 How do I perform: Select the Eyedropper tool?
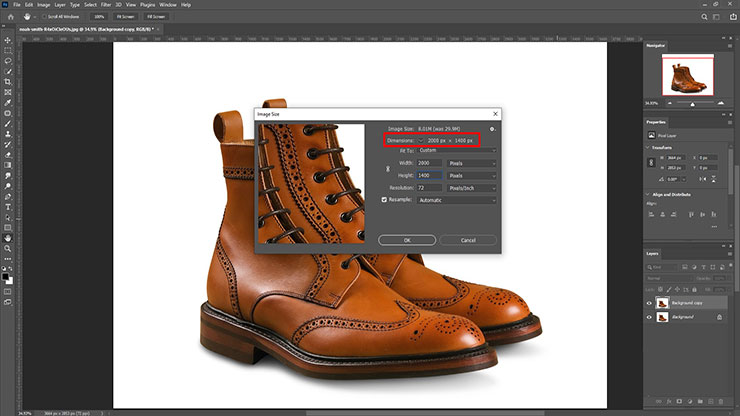[8, 102]
